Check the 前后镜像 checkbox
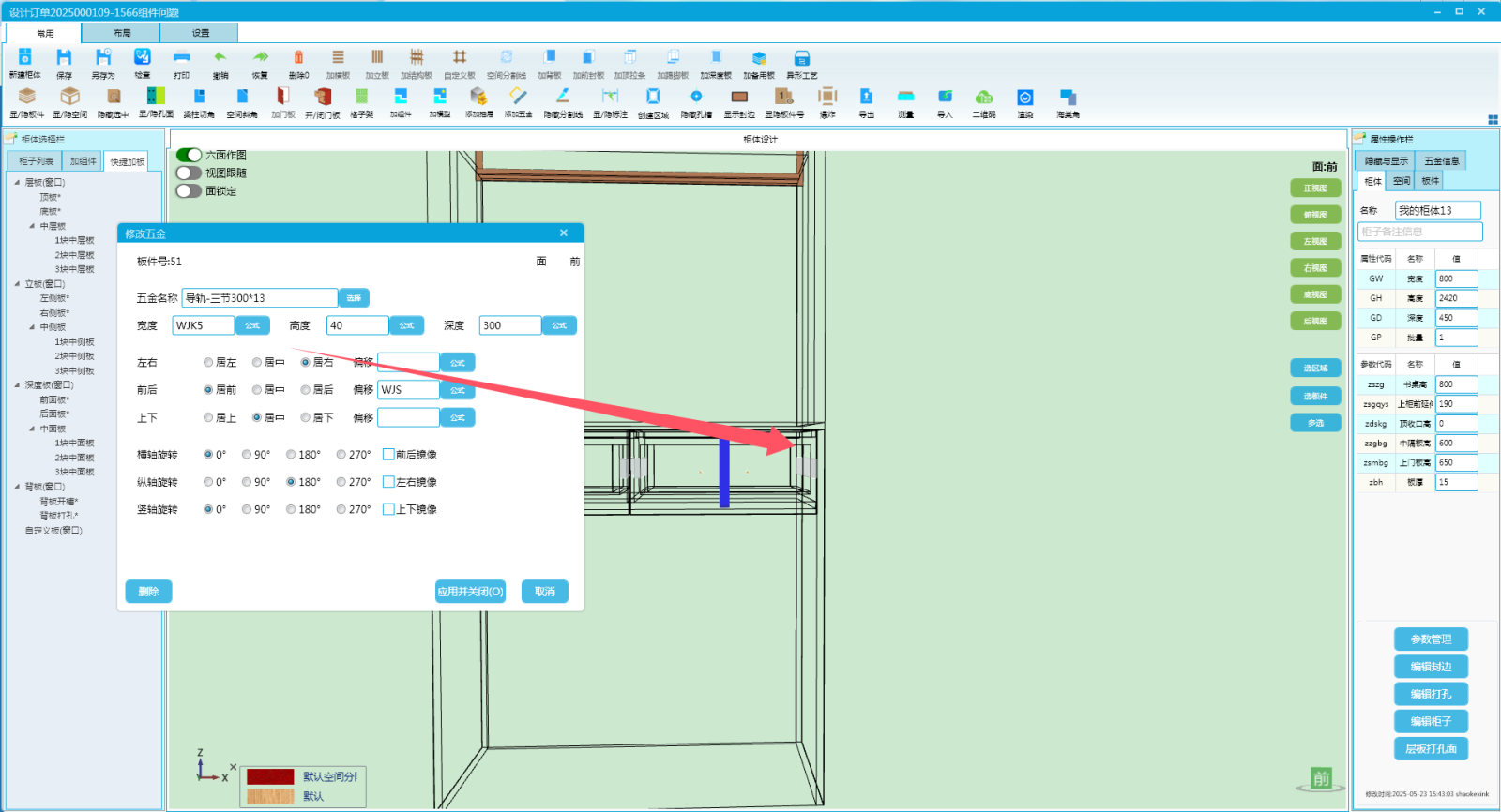This screenshot has width=1501, height=812. (388, 454)
